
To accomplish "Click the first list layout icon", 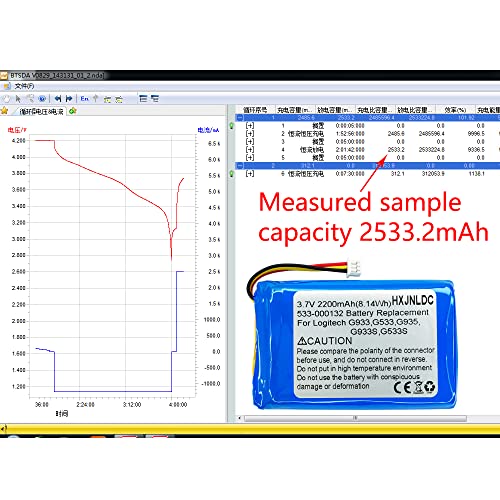I will 143,99.
